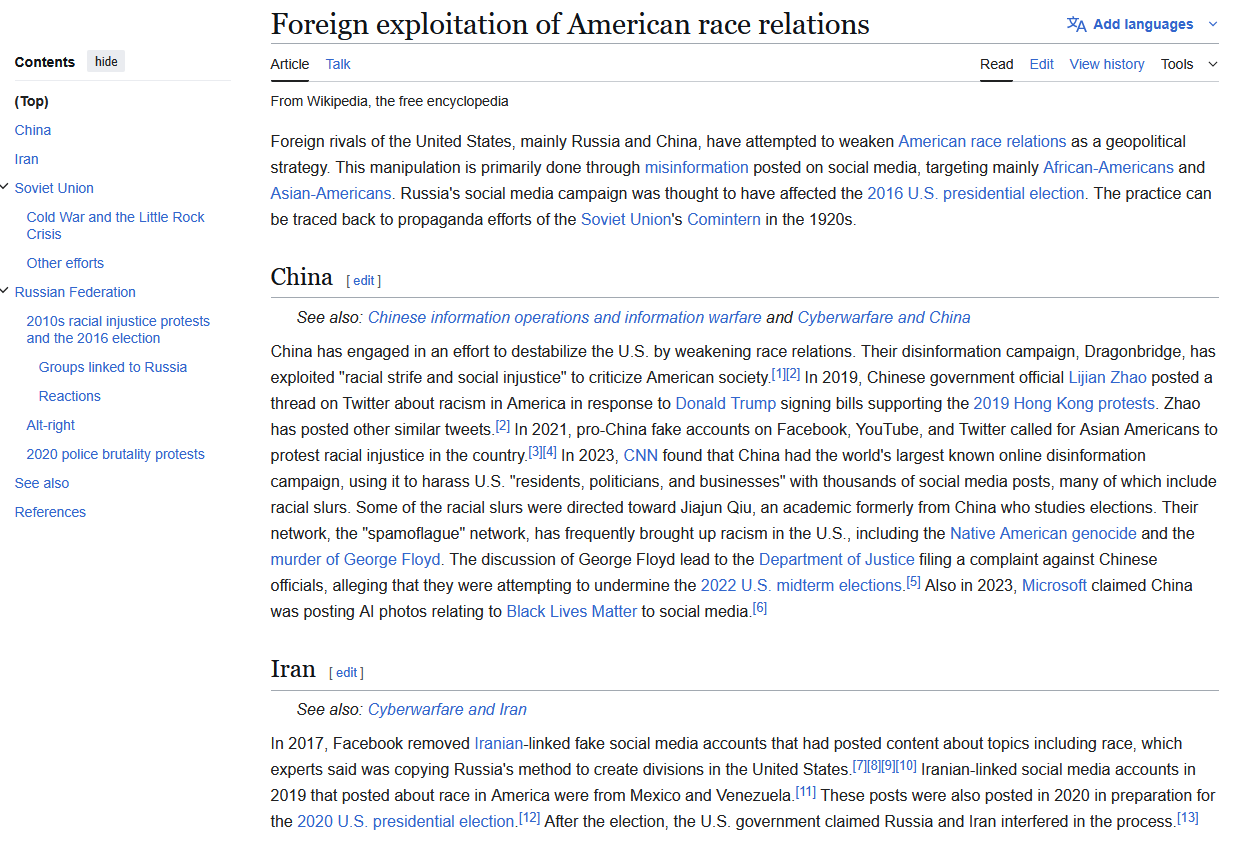Go to See also in contents
This screenshot has height=854, width=1234.
pyautogui.click(x=42, y=483)
